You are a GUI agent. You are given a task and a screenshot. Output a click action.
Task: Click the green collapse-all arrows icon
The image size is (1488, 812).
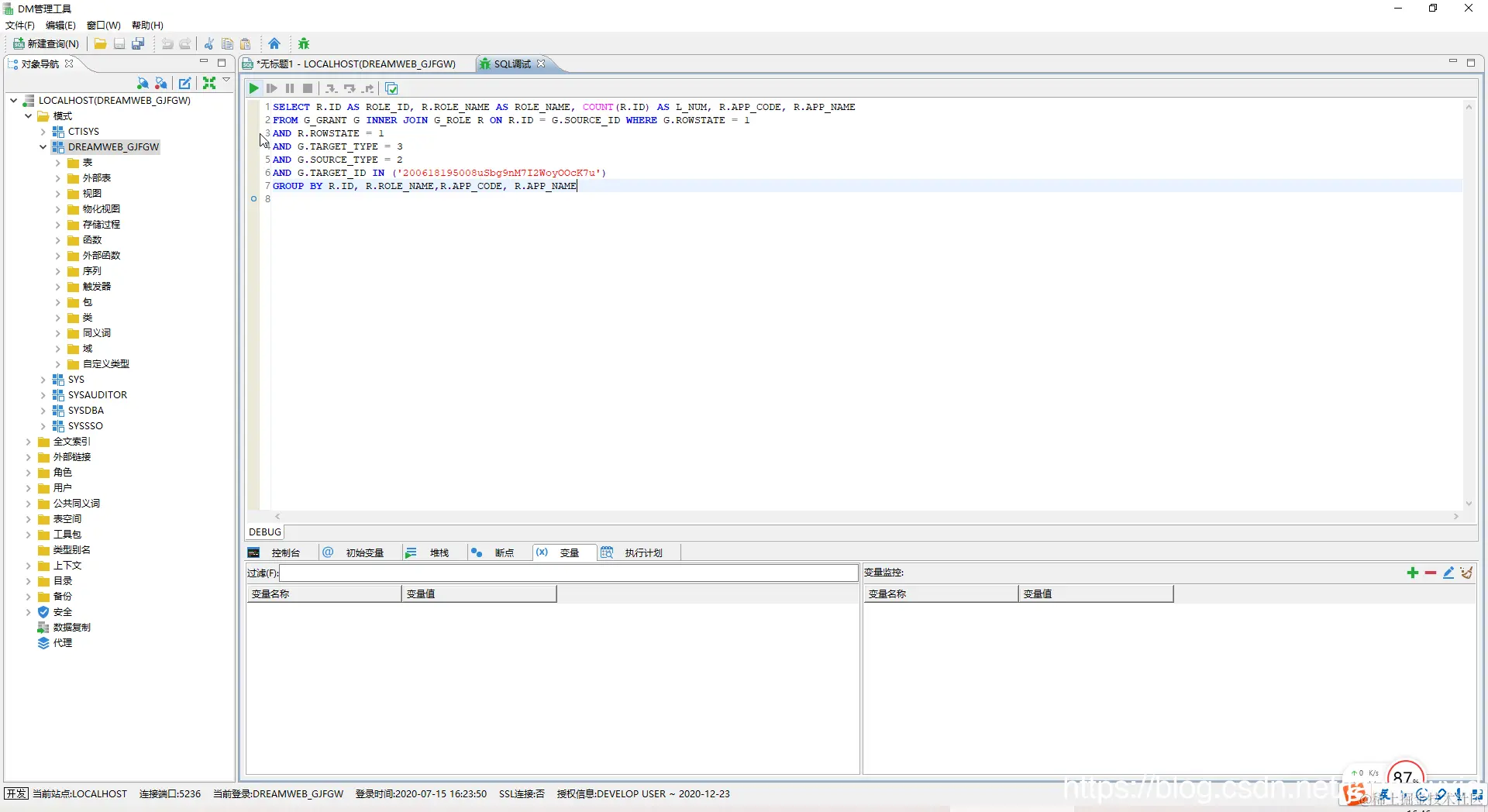tap(209, 83)
